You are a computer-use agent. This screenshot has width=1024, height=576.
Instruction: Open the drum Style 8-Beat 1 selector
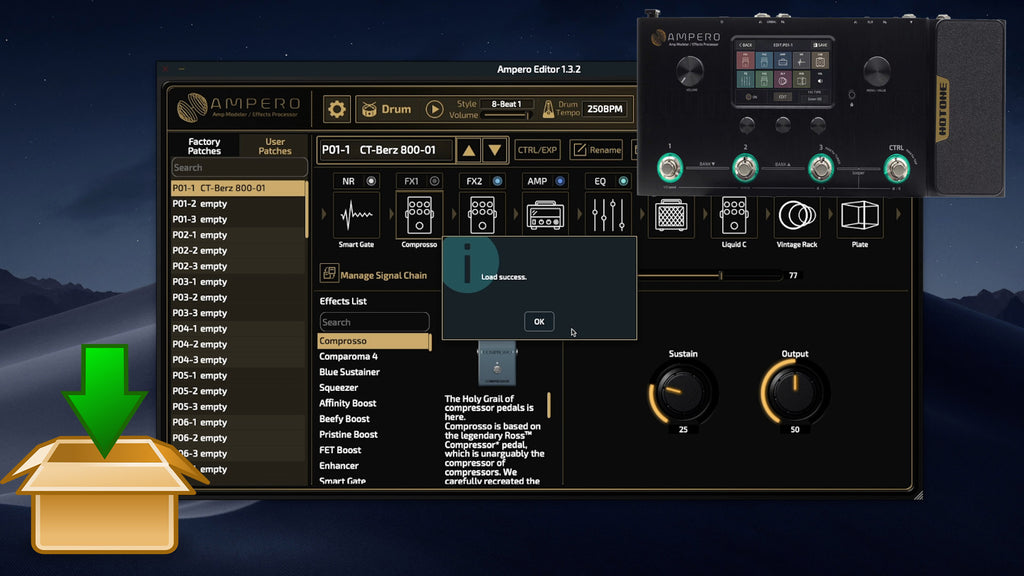(506, 104)
